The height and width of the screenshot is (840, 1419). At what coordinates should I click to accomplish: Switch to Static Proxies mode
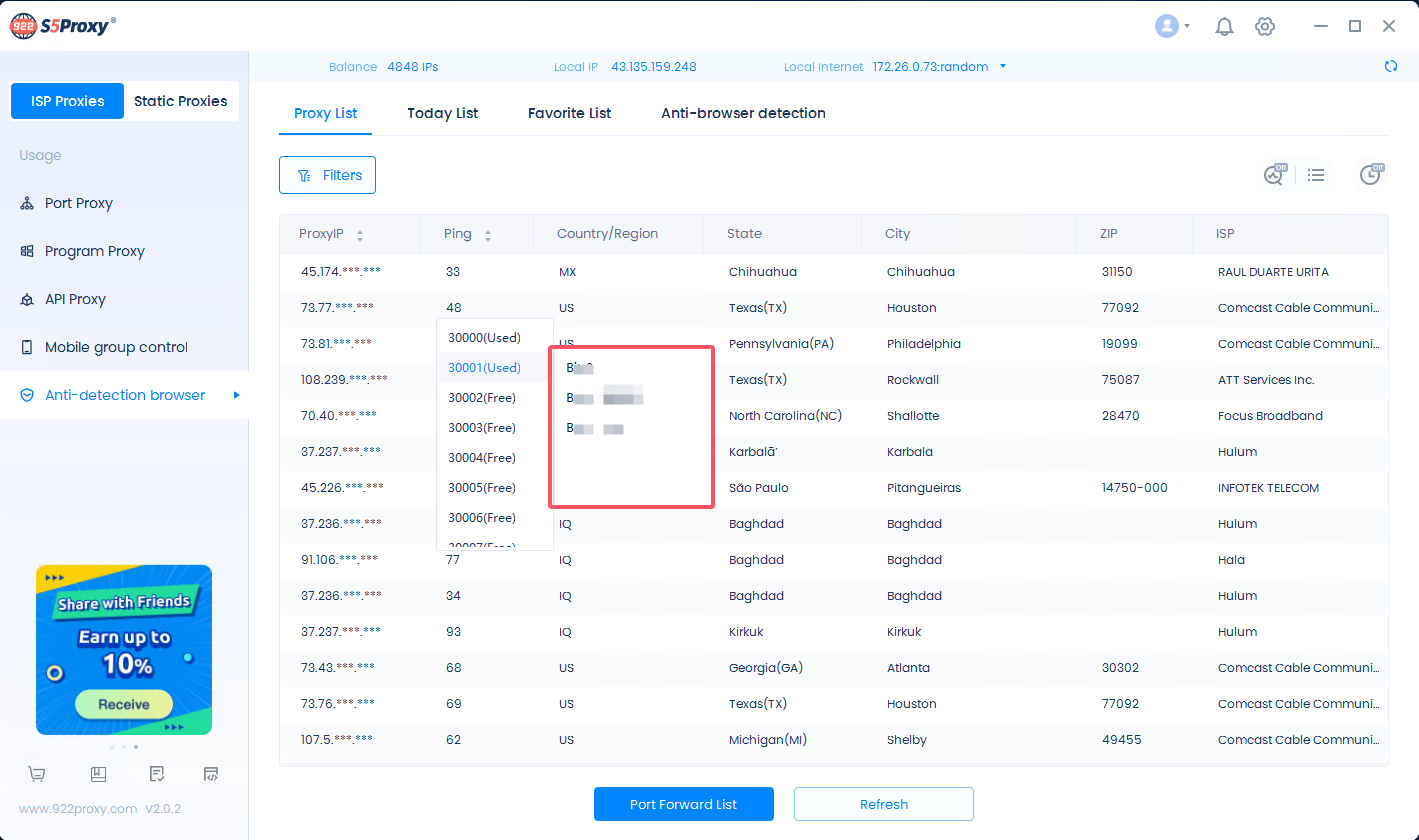180,101
